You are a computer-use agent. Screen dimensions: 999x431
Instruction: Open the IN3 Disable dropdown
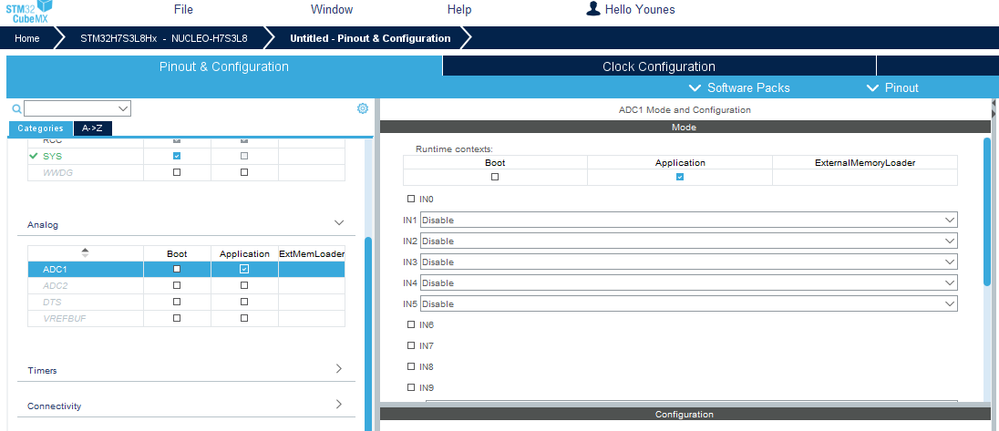(688, 262)
